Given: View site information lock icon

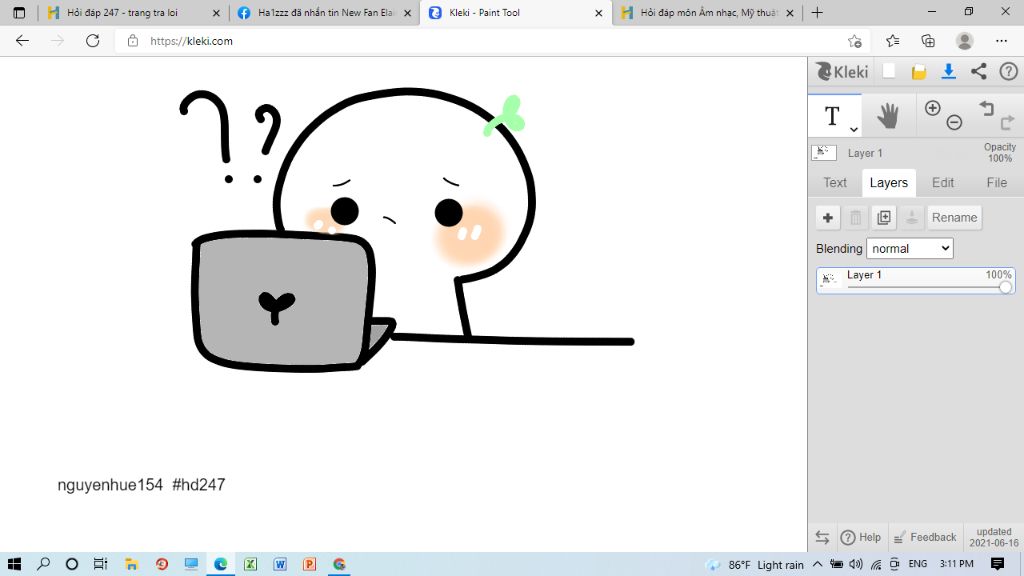Looking at the screenshot, I should click(133, 40).
